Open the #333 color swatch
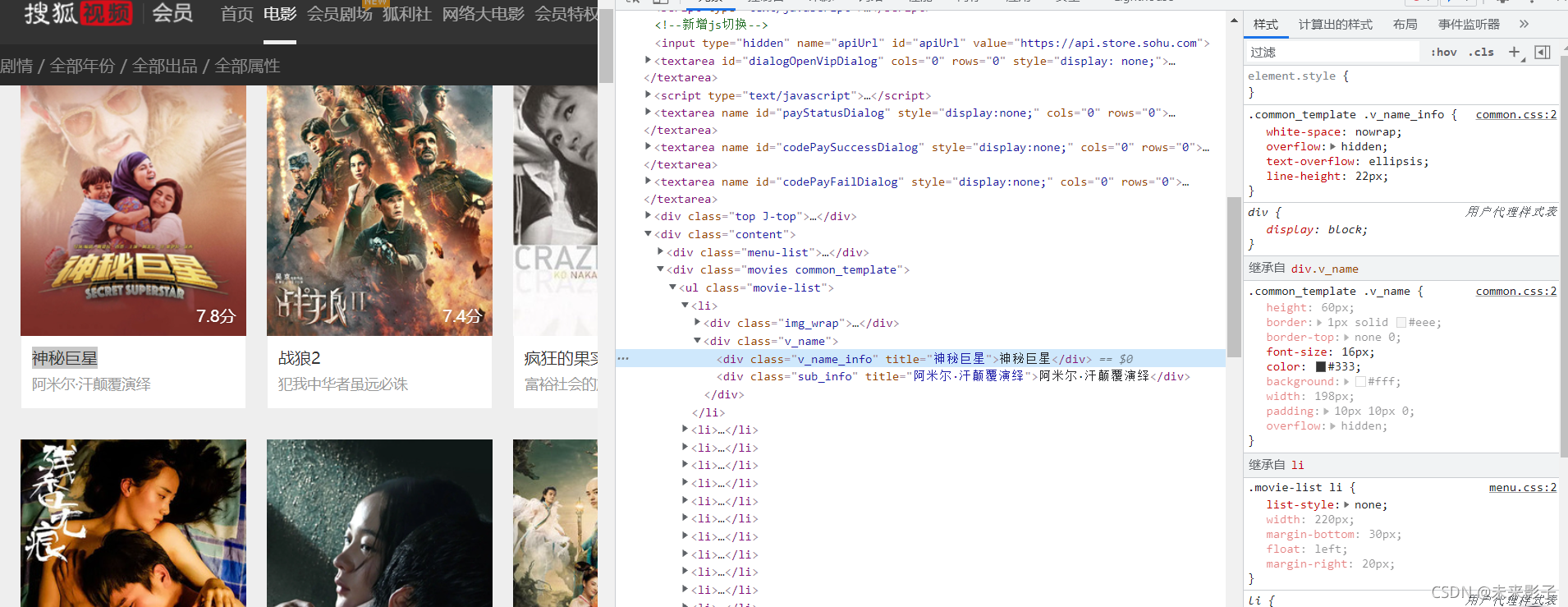The image size is (1568, 607). coord(1321,367)
